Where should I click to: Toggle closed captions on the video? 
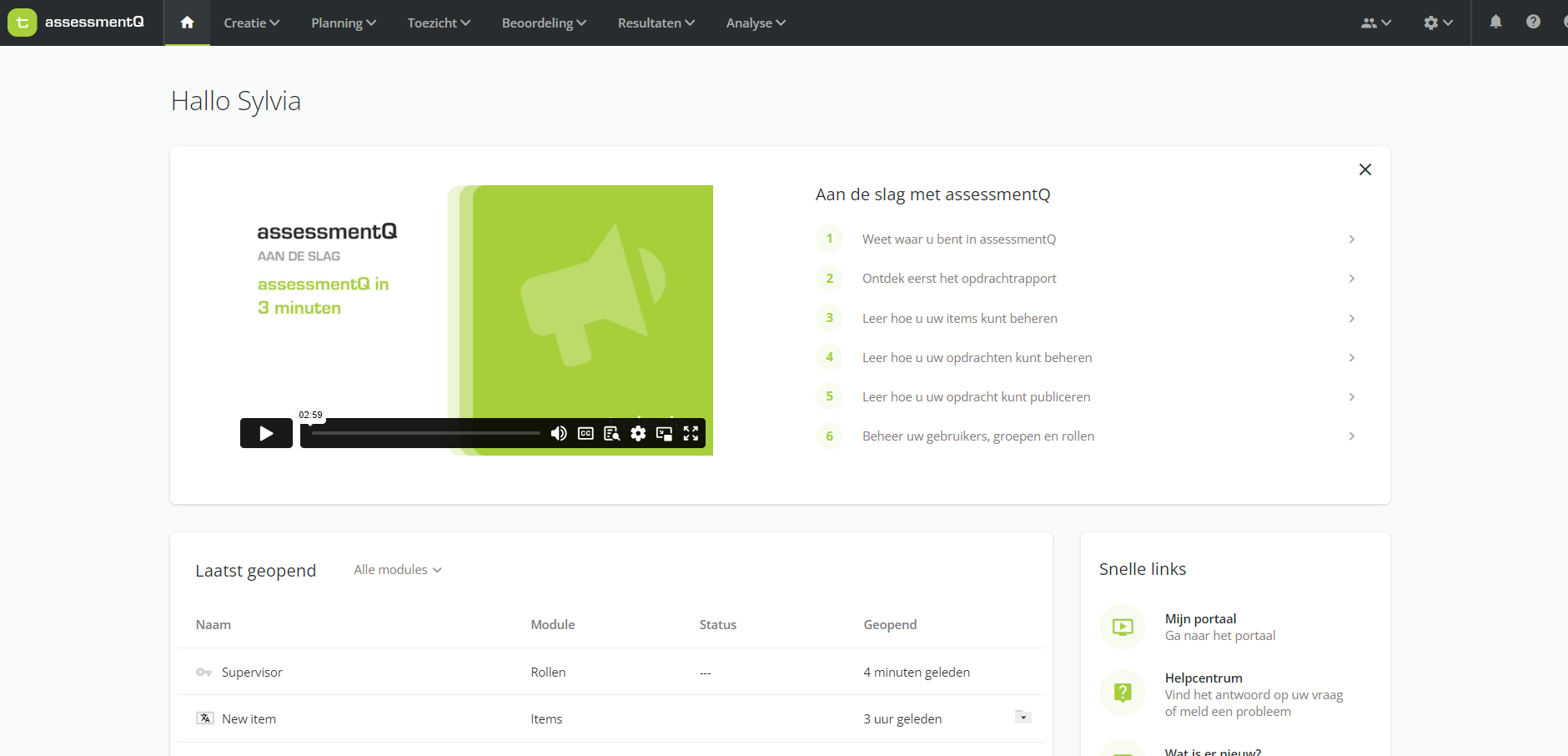pos(585,433)
